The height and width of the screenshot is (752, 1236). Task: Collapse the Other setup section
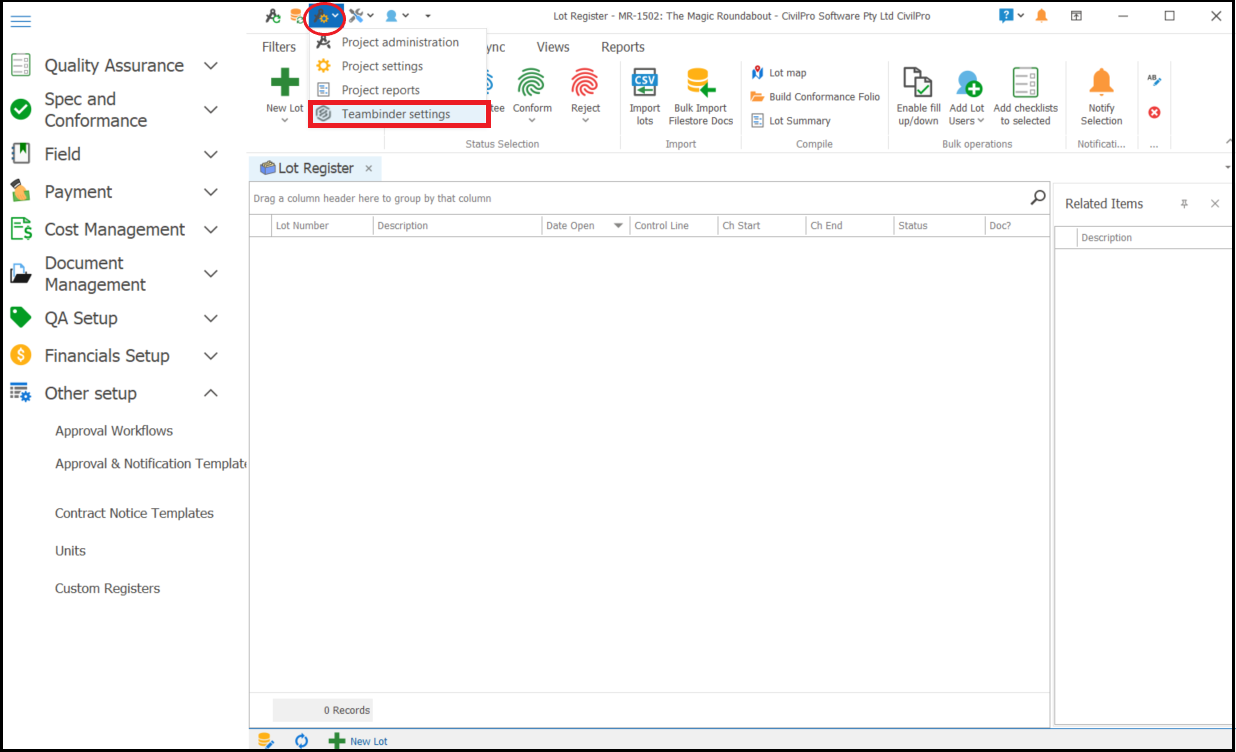coord(210,394)
